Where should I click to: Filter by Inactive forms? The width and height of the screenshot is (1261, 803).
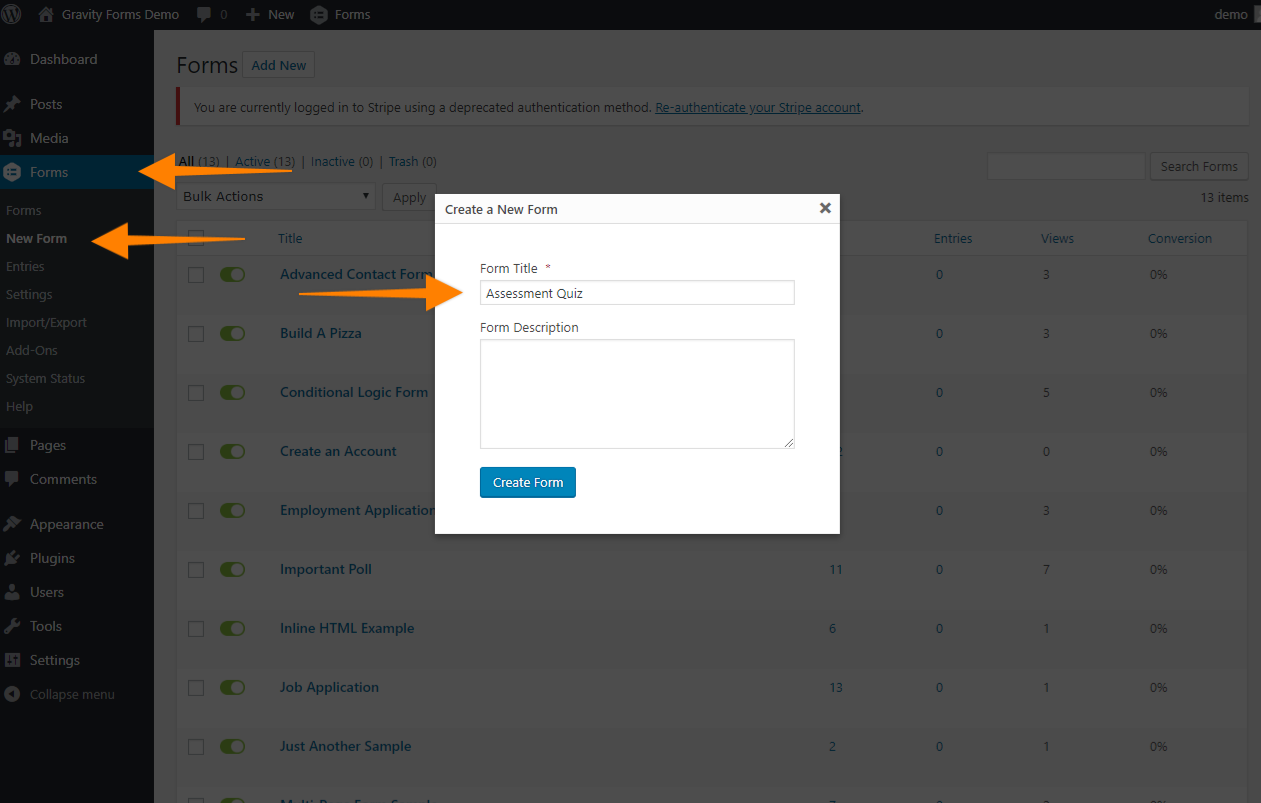click(342, 161)
